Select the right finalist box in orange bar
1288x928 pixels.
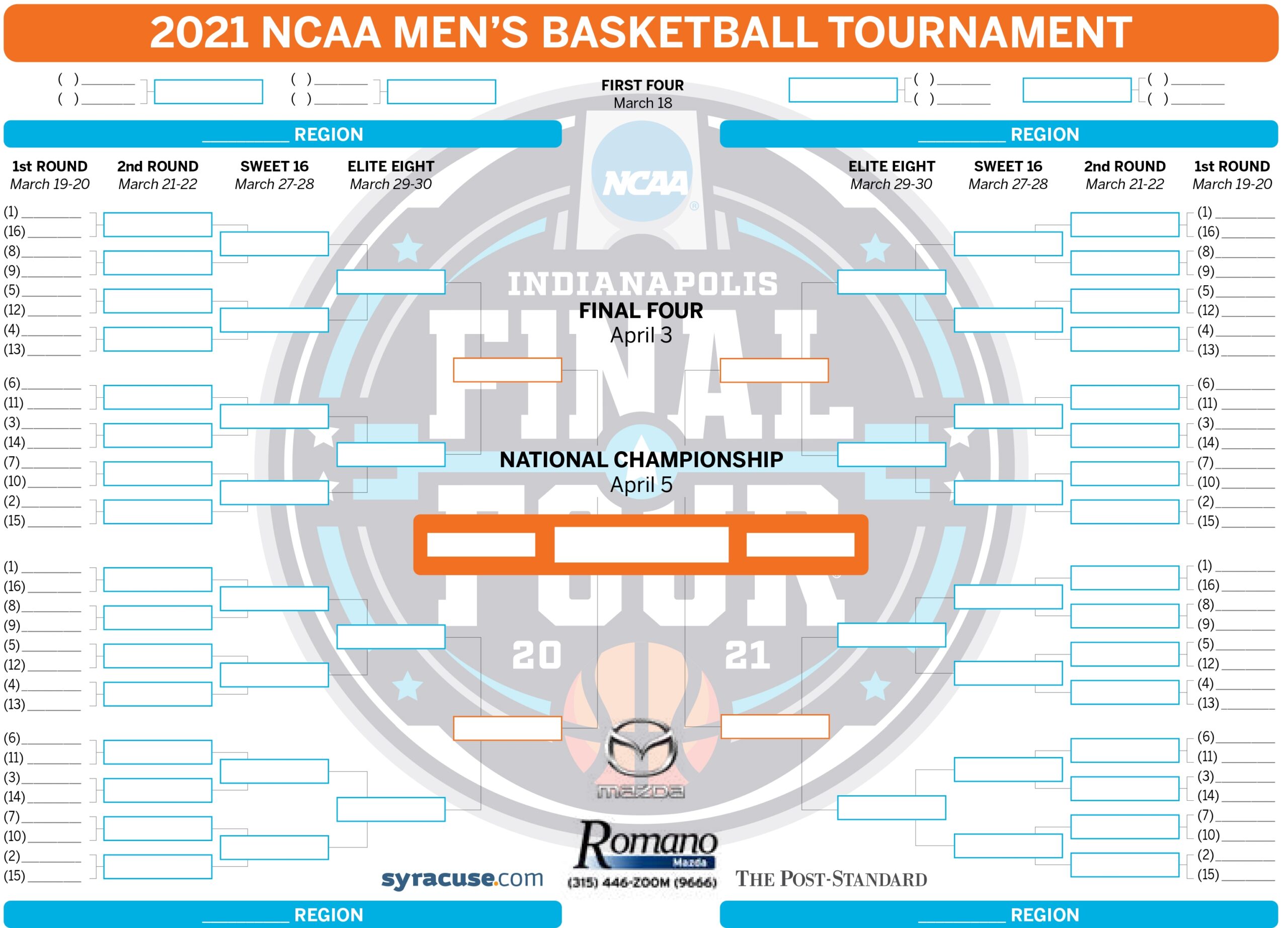coord(800,545)
